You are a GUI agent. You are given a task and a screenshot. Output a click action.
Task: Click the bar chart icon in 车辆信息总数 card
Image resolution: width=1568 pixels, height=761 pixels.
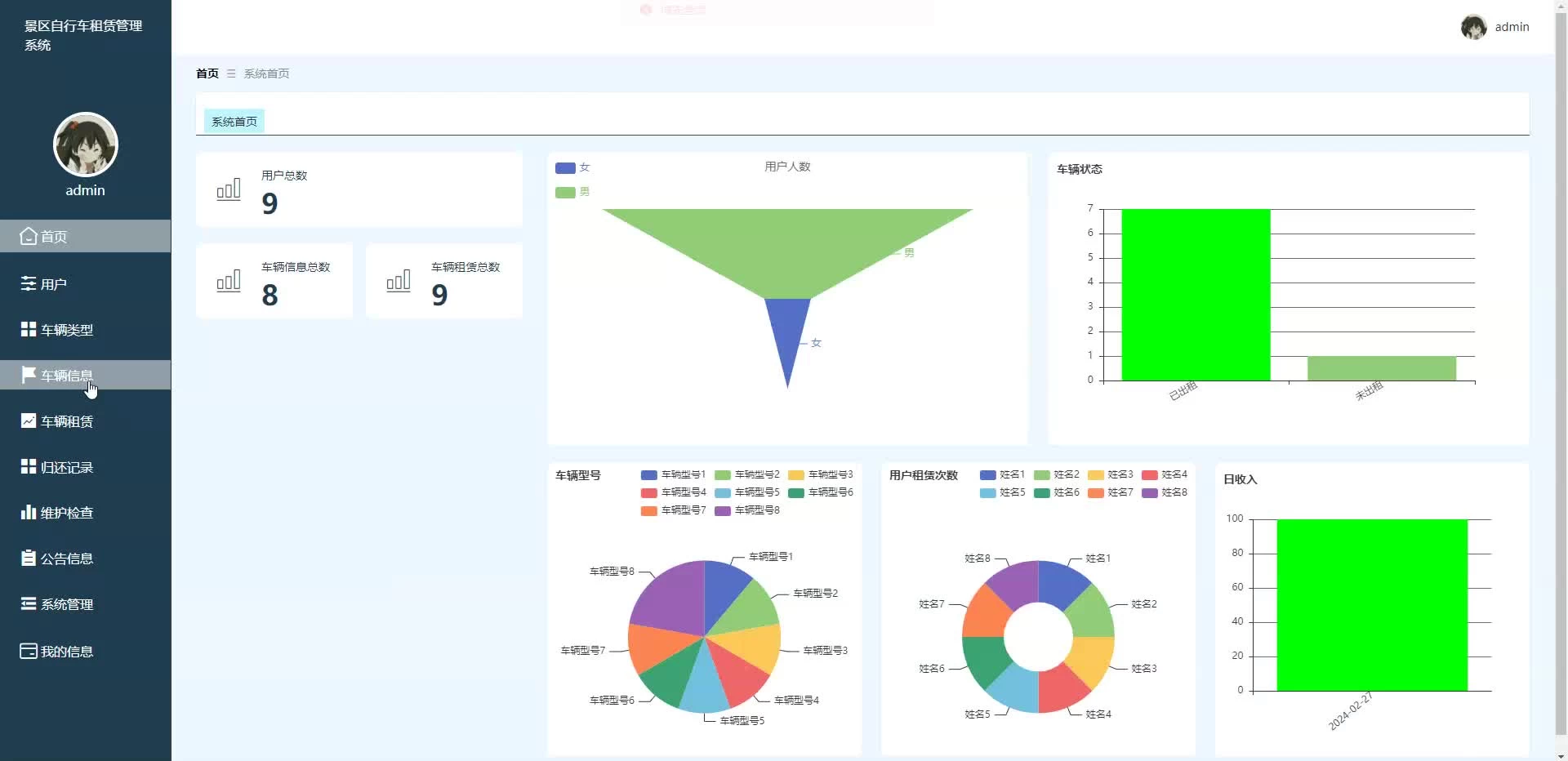click(229, 281)
